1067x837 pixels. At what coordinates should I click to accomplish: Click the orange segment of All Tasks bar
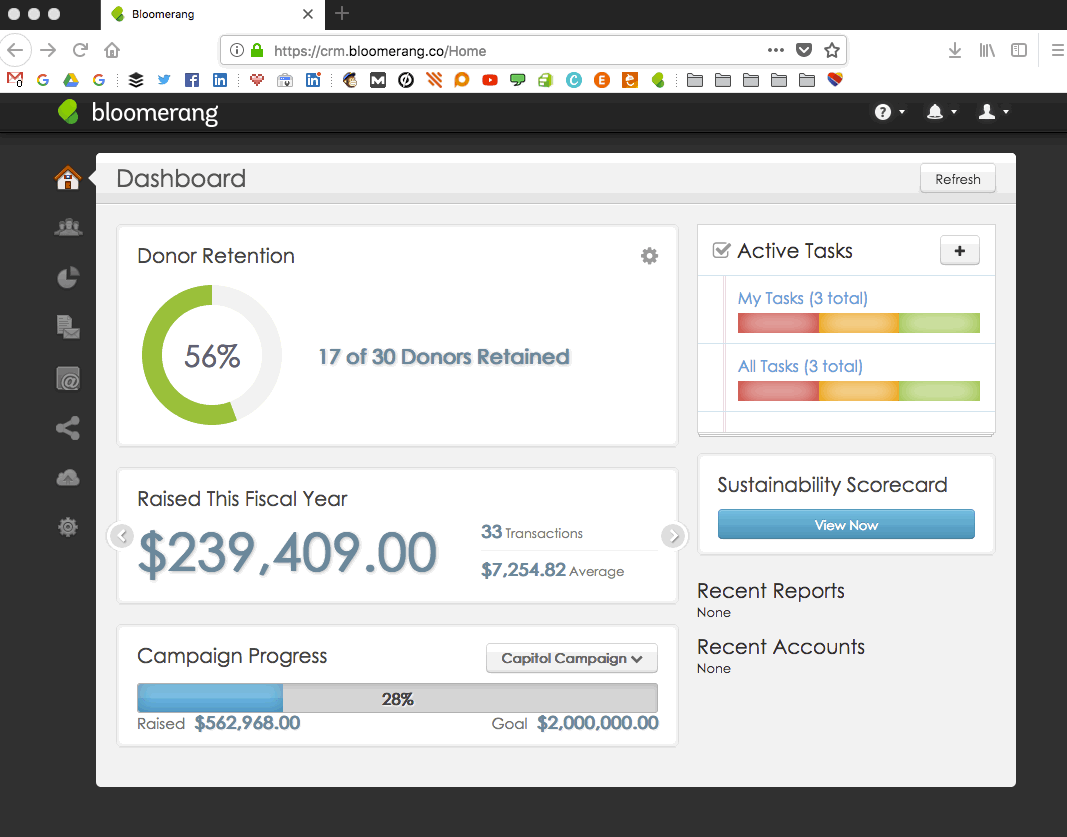859,391
